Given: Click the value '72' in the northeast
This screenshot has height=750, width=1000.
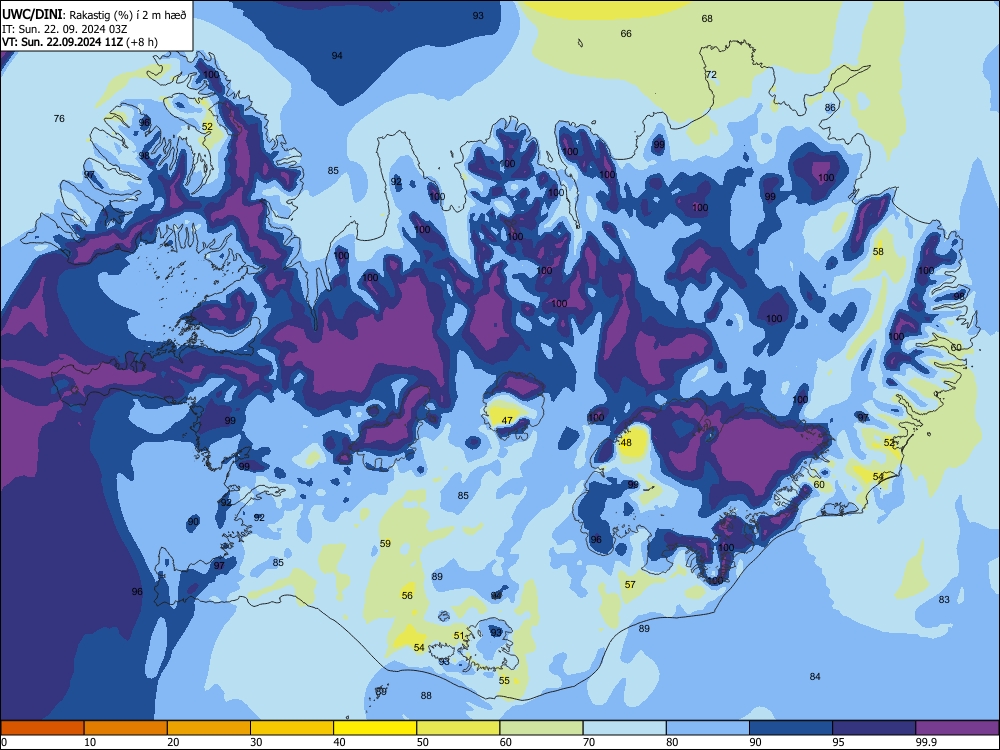Looking at the screenshot, I should point(711,75).
